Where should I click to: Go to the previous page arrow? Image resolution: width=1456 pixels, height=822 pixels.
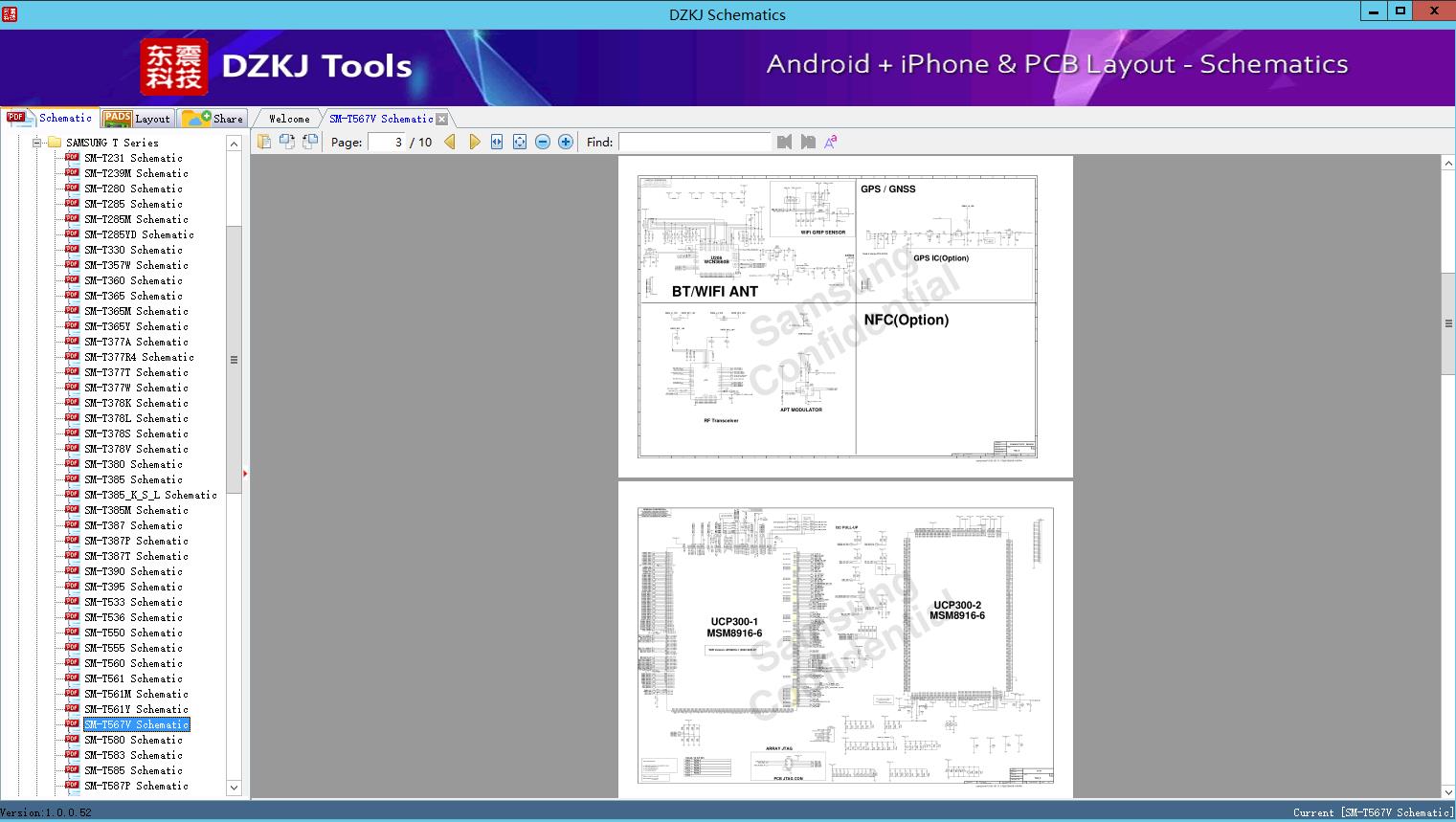(450, 142)
